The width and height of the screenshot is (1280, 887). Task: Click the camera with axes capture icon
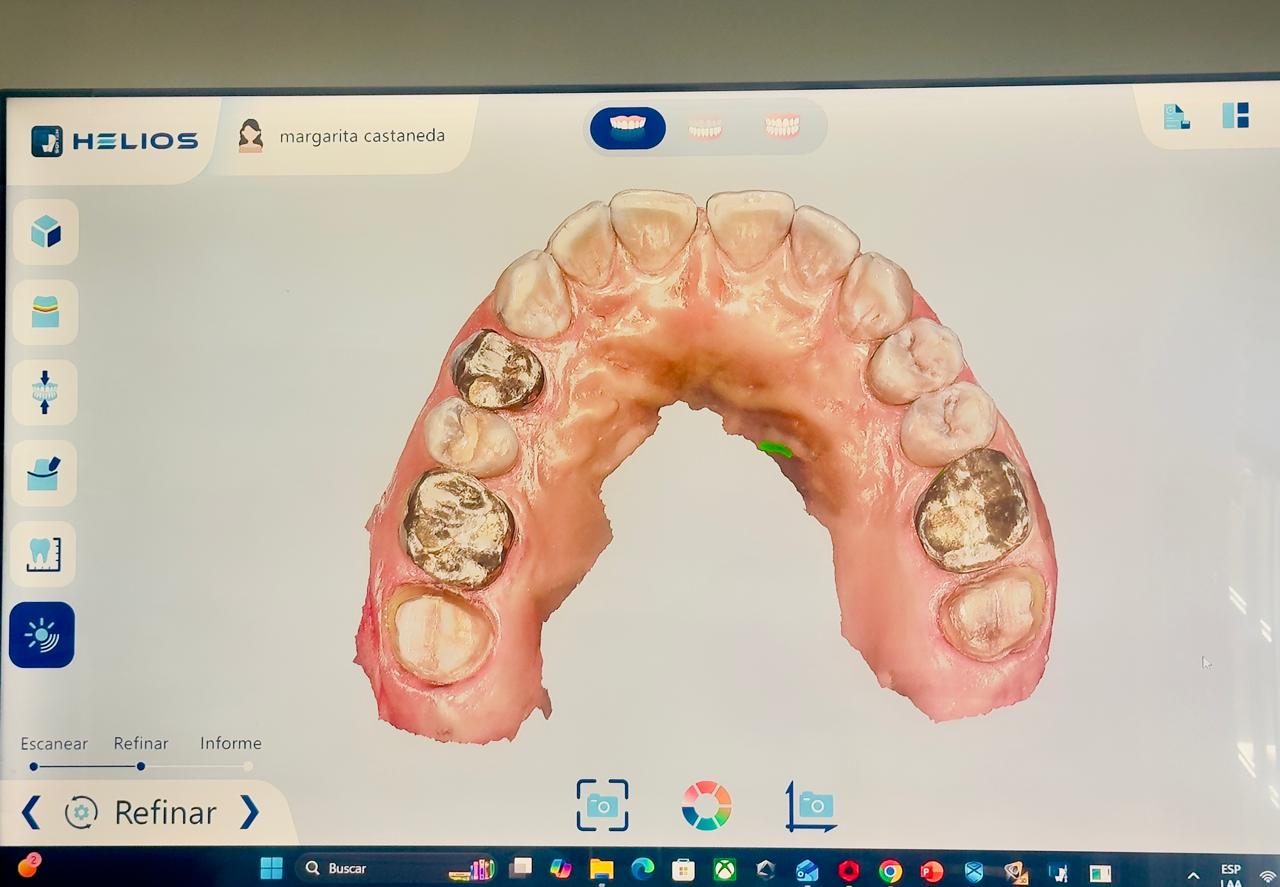coord(811,806)
